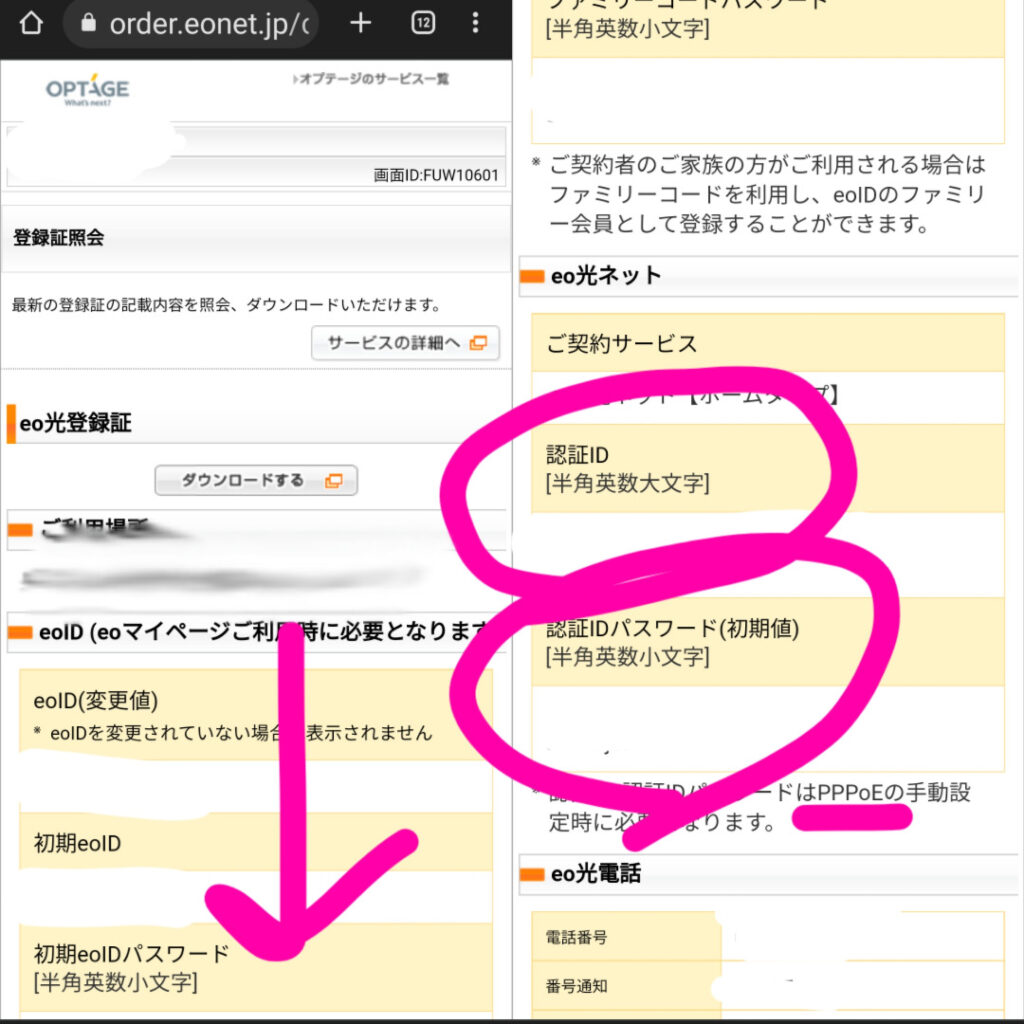Open a new tab with plus icon
The width and height of the screenshot is (1024, 1024).
click(360, 24)
